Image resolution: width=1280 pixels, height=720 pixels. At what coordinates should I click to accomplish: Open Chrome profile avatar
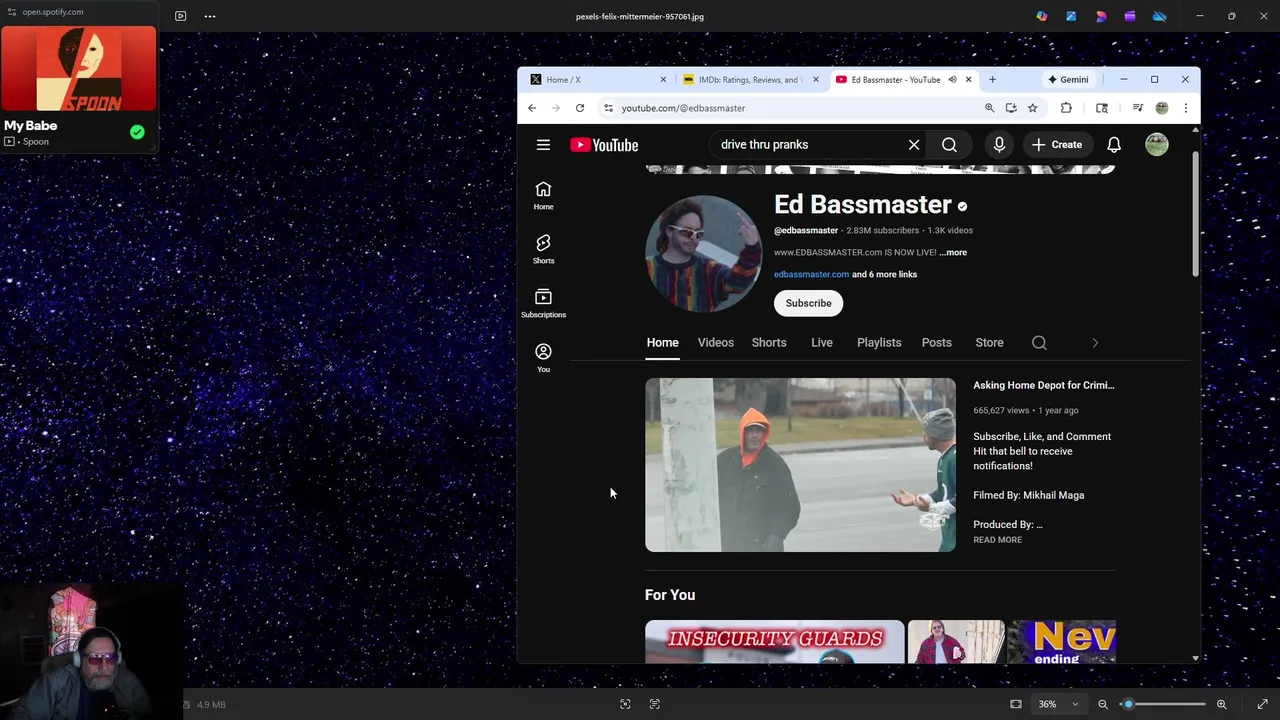pos(1162,108)
